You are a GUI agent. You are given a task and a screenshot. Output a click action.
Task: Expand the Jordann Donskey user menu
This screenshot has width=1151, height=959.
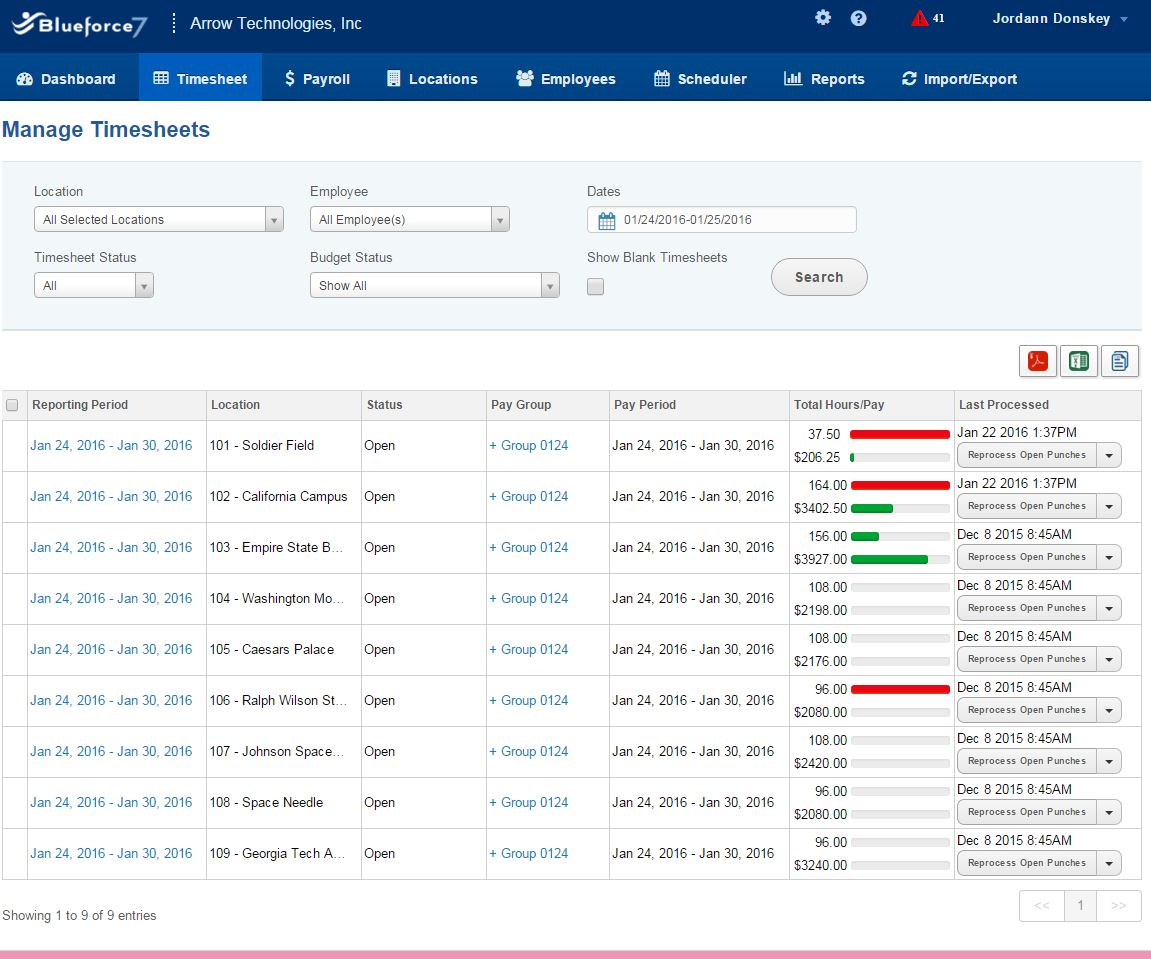pos(1058,18)
